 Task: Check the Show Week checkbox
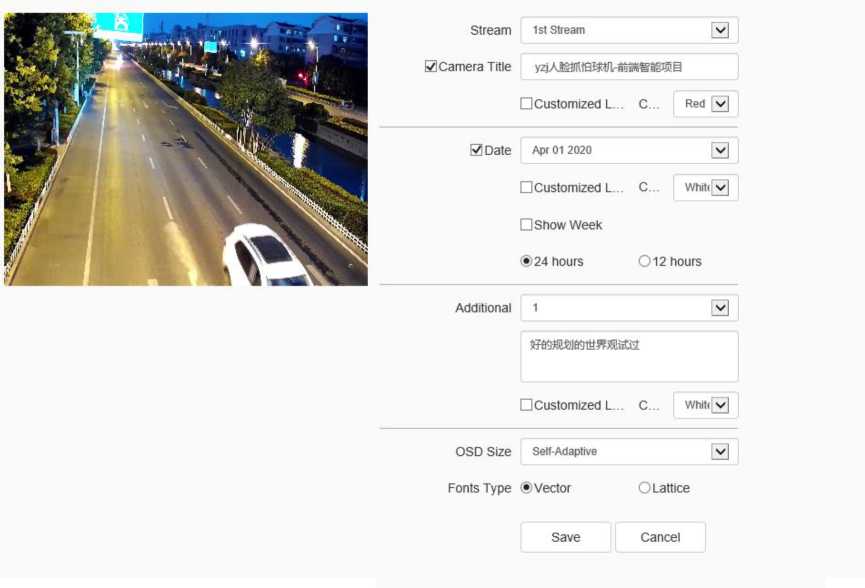(527, 225)
